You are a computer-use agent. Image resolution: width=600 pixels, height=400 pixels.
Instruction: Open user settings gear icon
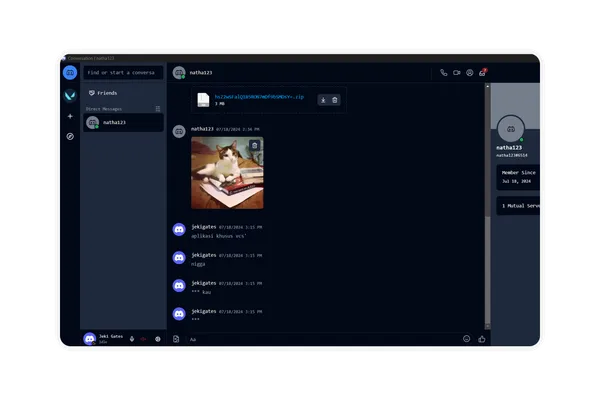(158, 339)
